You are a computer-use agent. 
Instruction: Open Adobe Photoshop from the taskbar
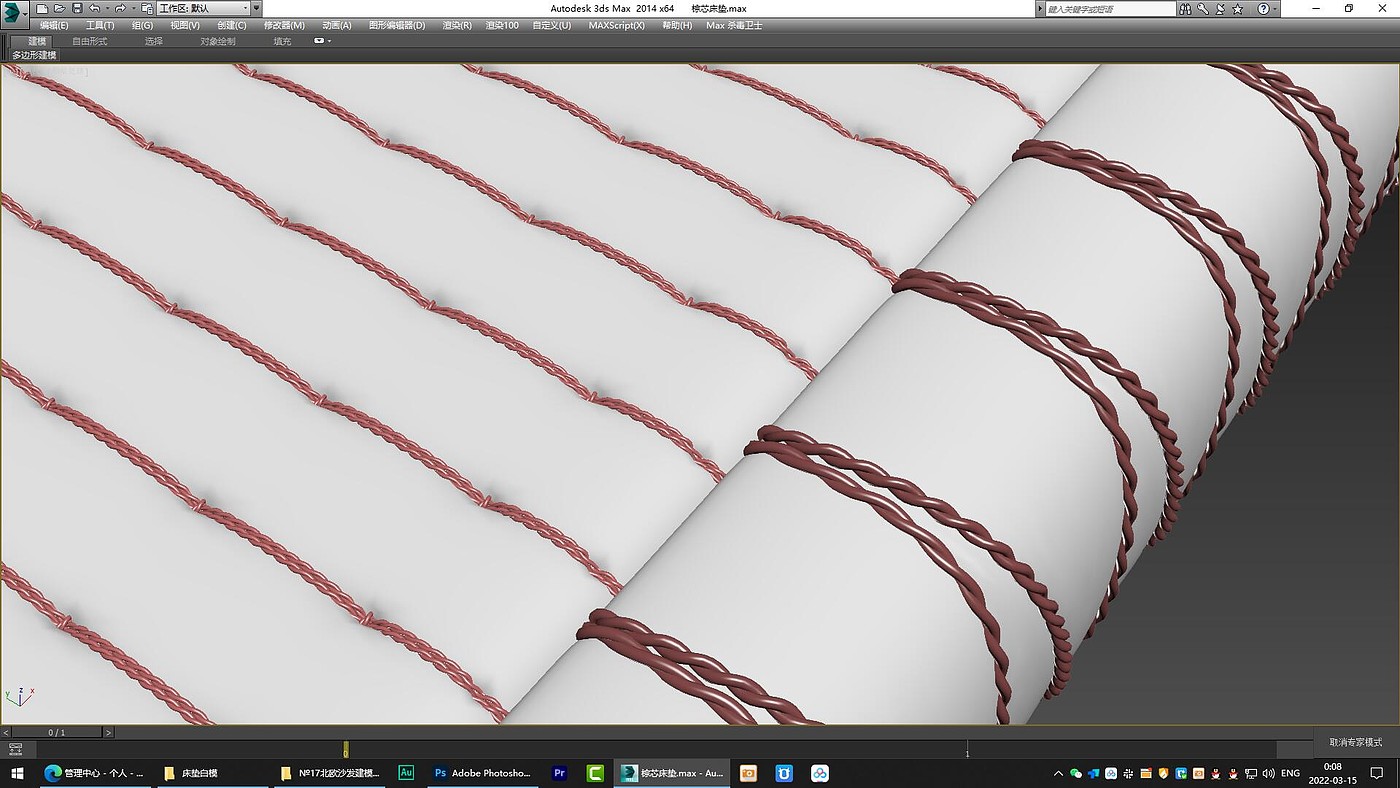[x=481, y=773]
